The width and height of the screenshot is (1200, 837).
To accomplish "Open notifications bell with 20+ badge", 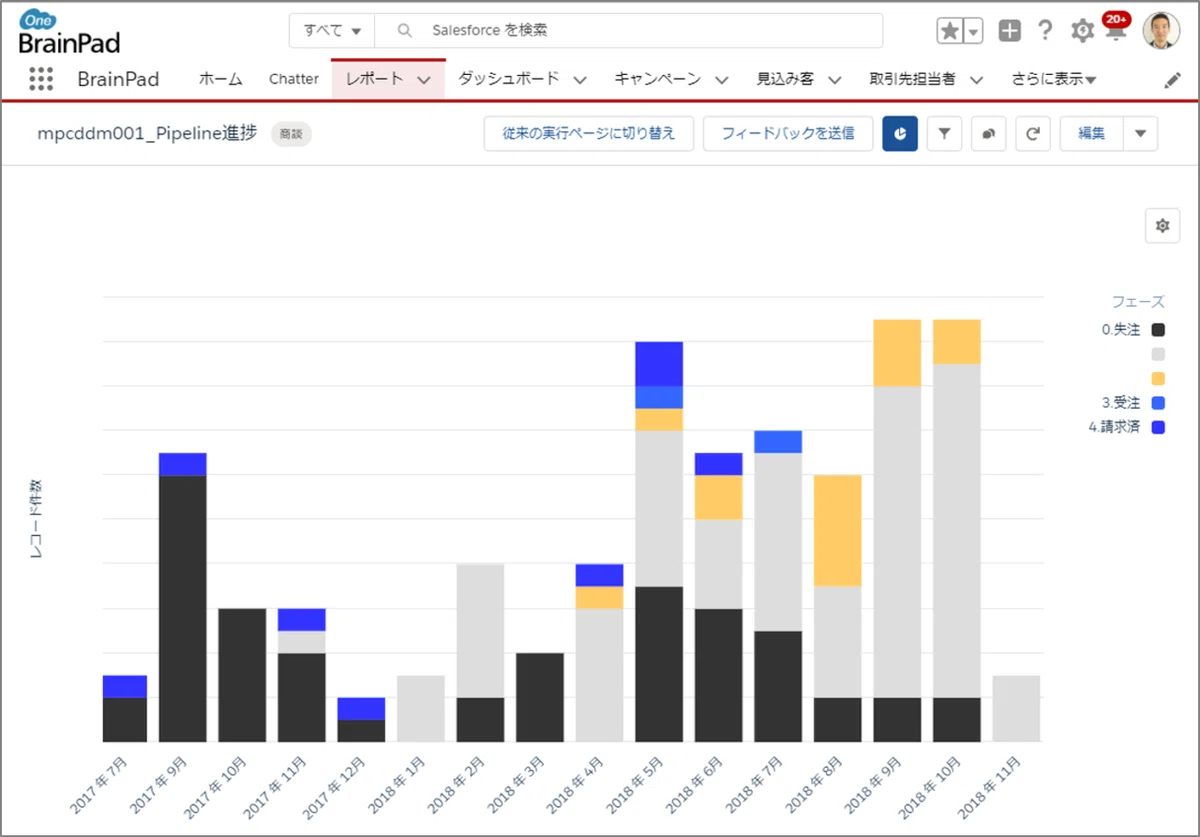I will tap(1115, 29).
